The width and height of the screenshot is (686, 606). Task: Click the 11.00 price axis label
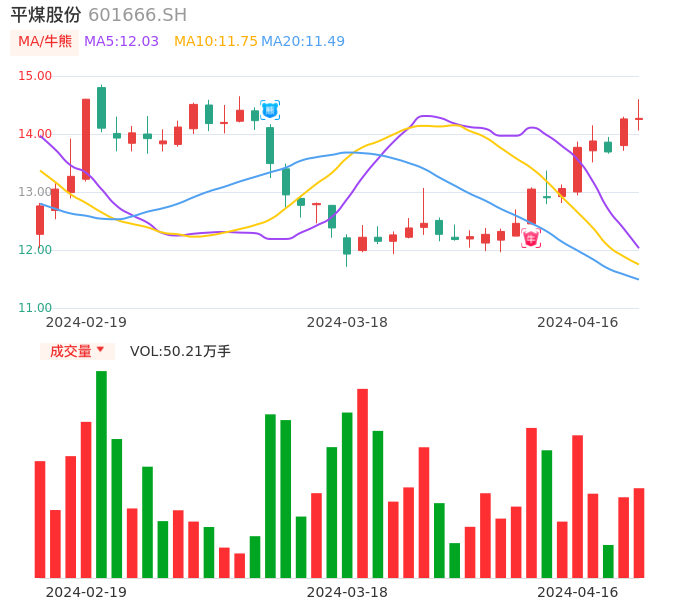[x=36, y=308]
